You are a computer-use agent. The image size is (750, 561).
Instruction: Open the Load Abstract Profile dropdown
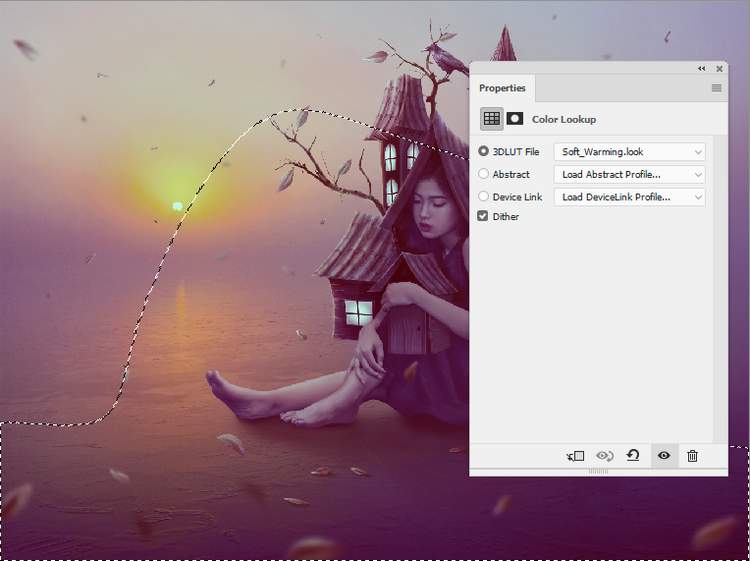(x=629, y=174)
